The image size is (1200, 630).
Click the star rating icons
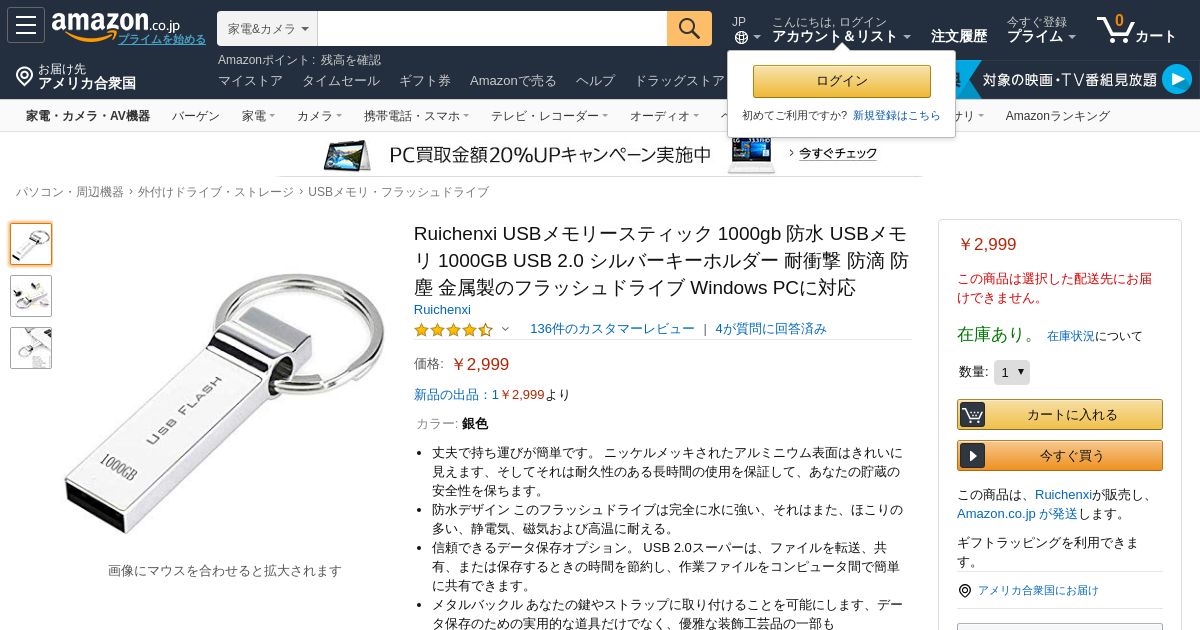453,329
